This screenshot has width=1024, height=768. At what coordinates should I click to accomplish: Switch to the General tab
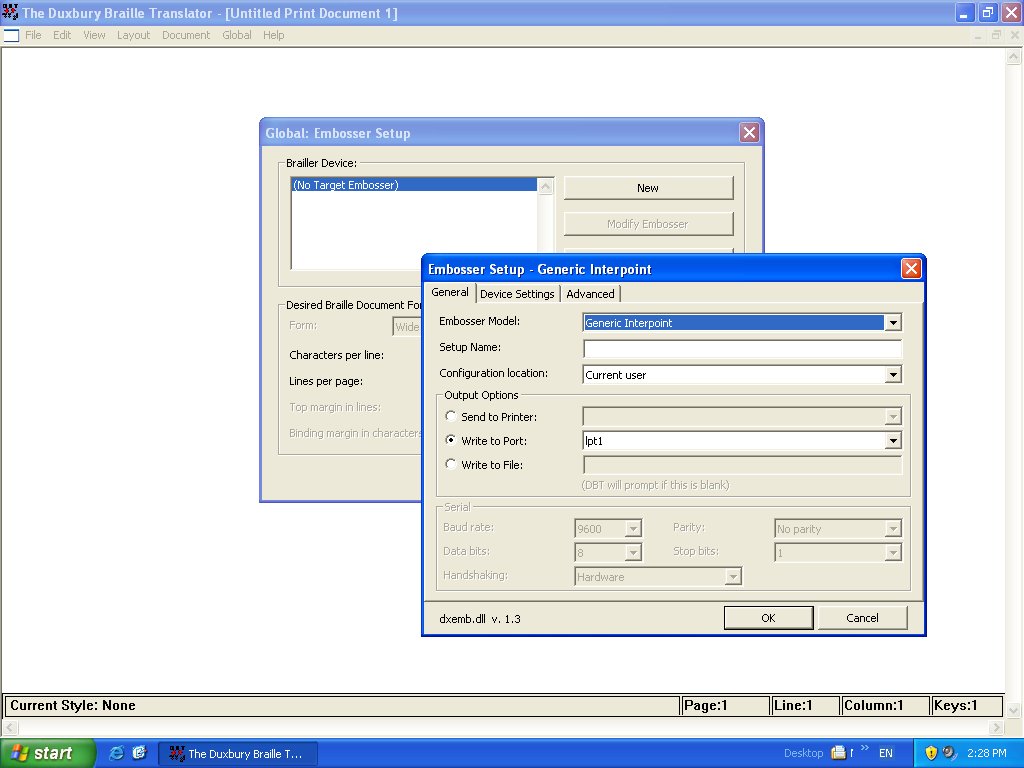point(450,293)
